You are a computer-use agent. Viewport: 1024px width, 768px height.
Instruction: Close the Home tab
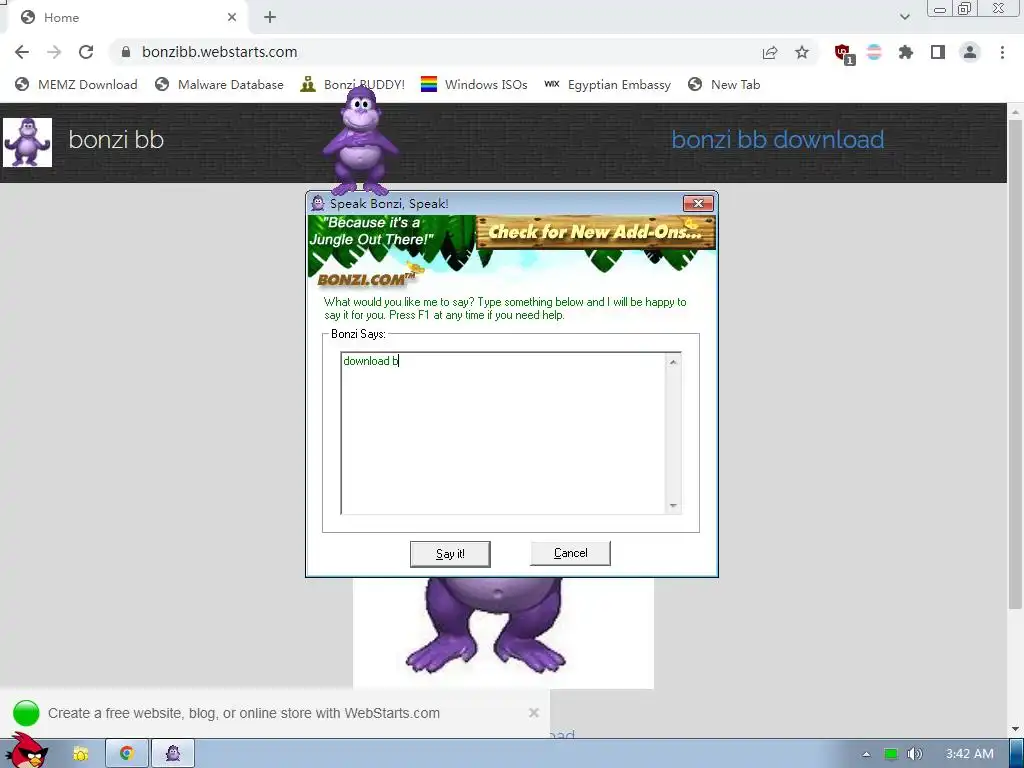[x=232, y=18]
